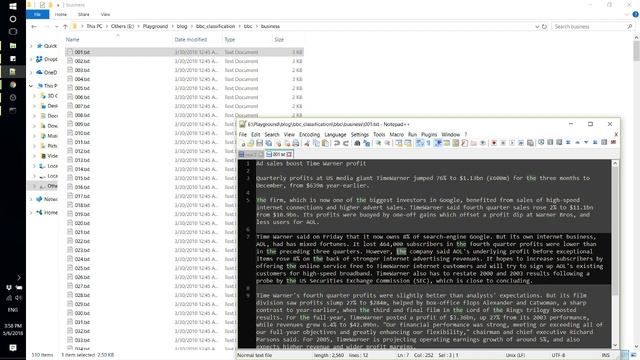Expand the Homegroup node in navigation pane
The height and width of the screenshot is (360, 640).
click(x=31, y=213)
